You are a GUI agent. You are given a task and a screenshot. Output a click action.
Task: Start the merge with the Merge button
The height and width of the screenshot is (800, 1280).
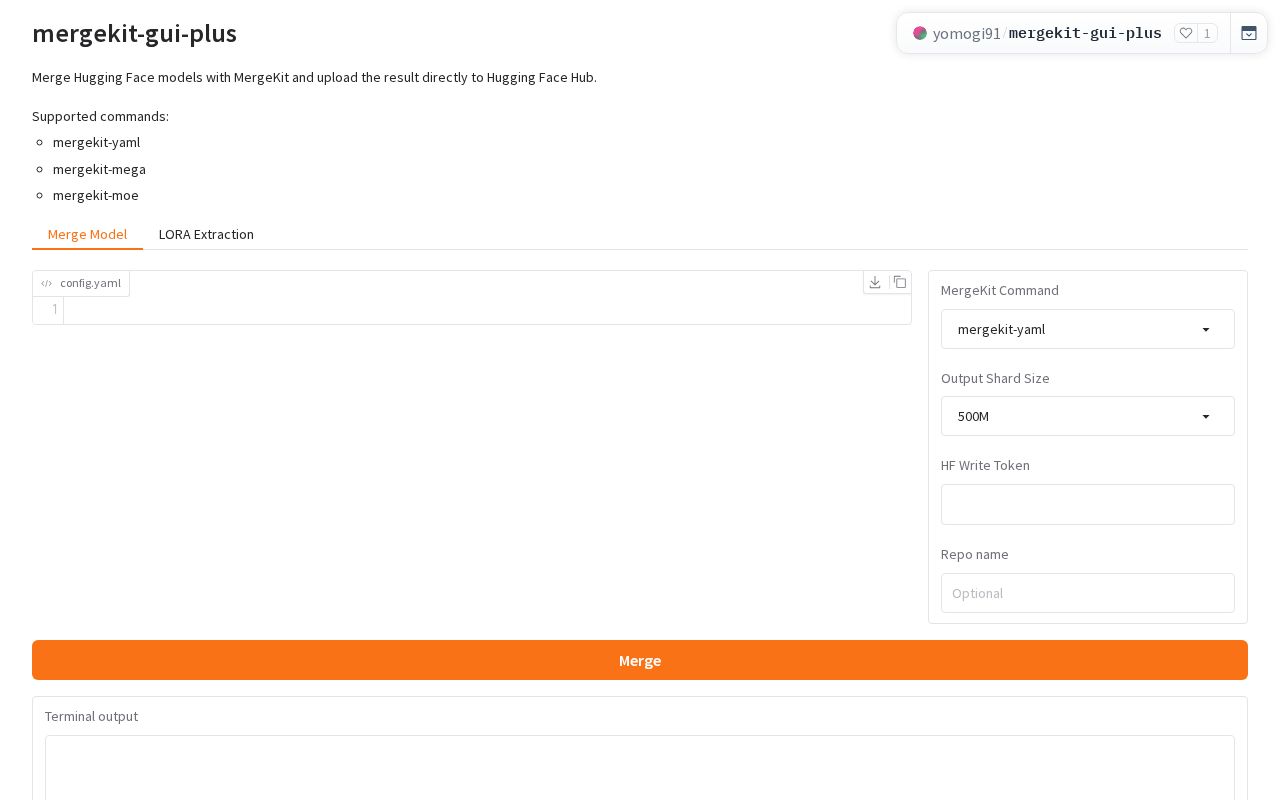click(640, 660)
